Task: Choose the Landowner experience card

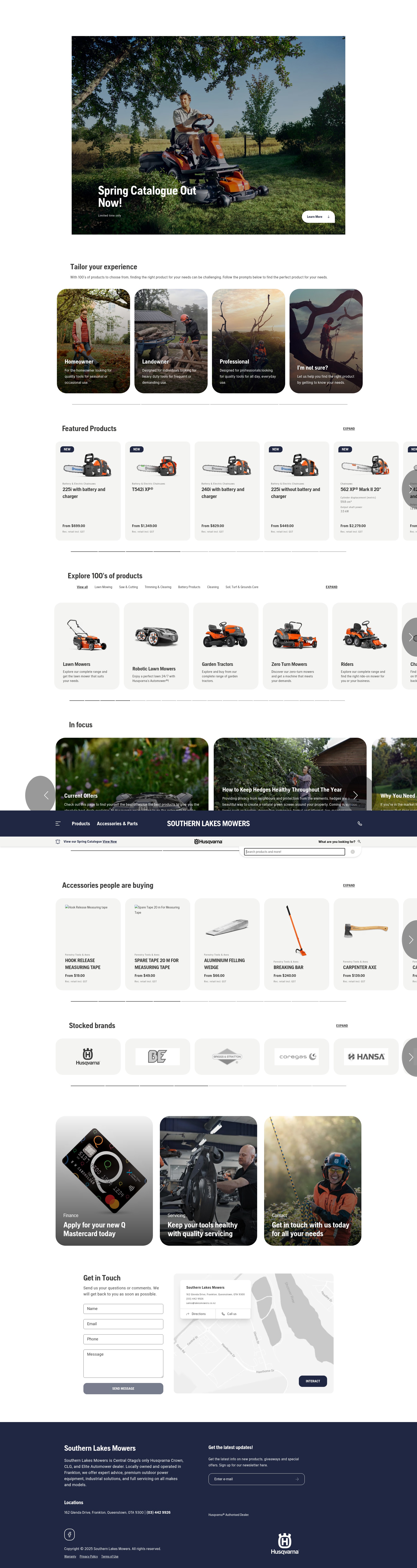Action: coord(171,341)
